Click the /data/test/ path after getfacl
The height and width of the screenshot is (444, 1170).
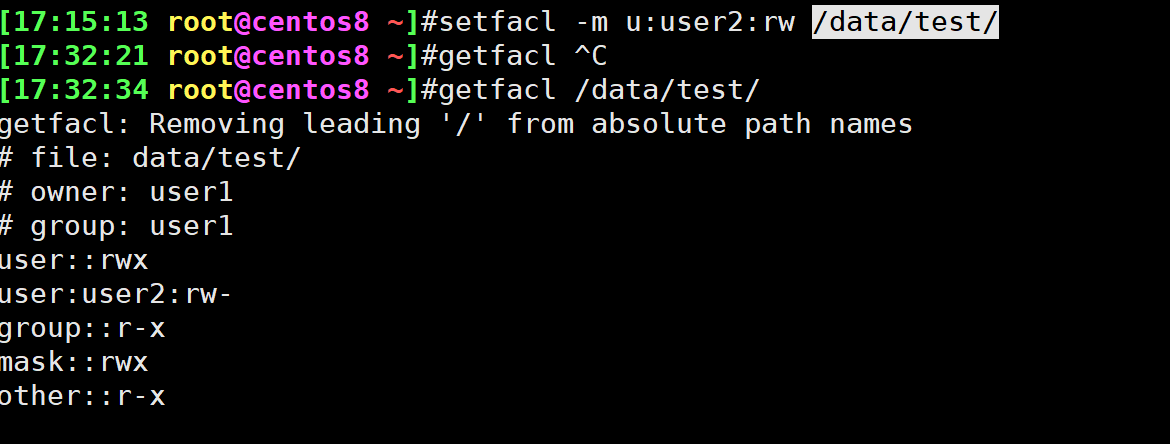click(667, 90)
